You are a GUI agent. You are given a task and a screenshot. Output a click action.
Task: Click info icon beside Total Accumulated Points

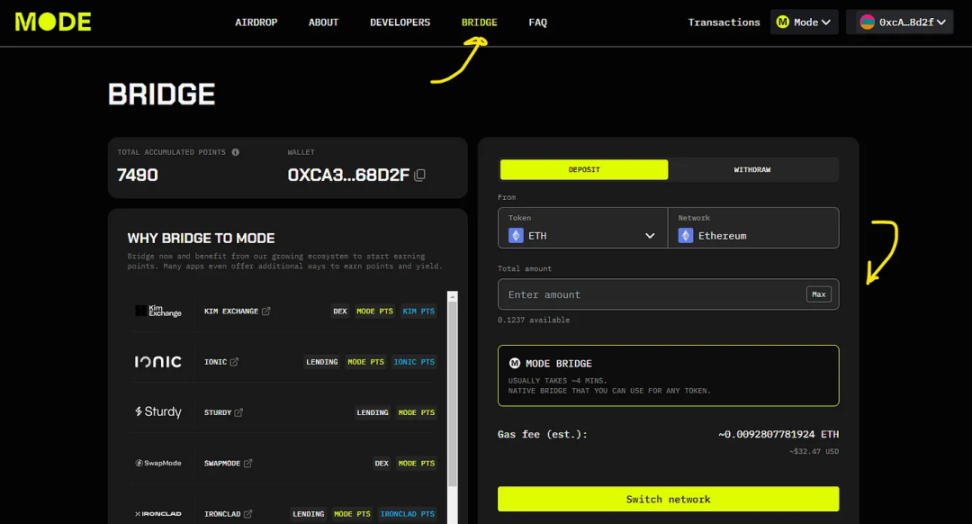(x=236, y=152)
